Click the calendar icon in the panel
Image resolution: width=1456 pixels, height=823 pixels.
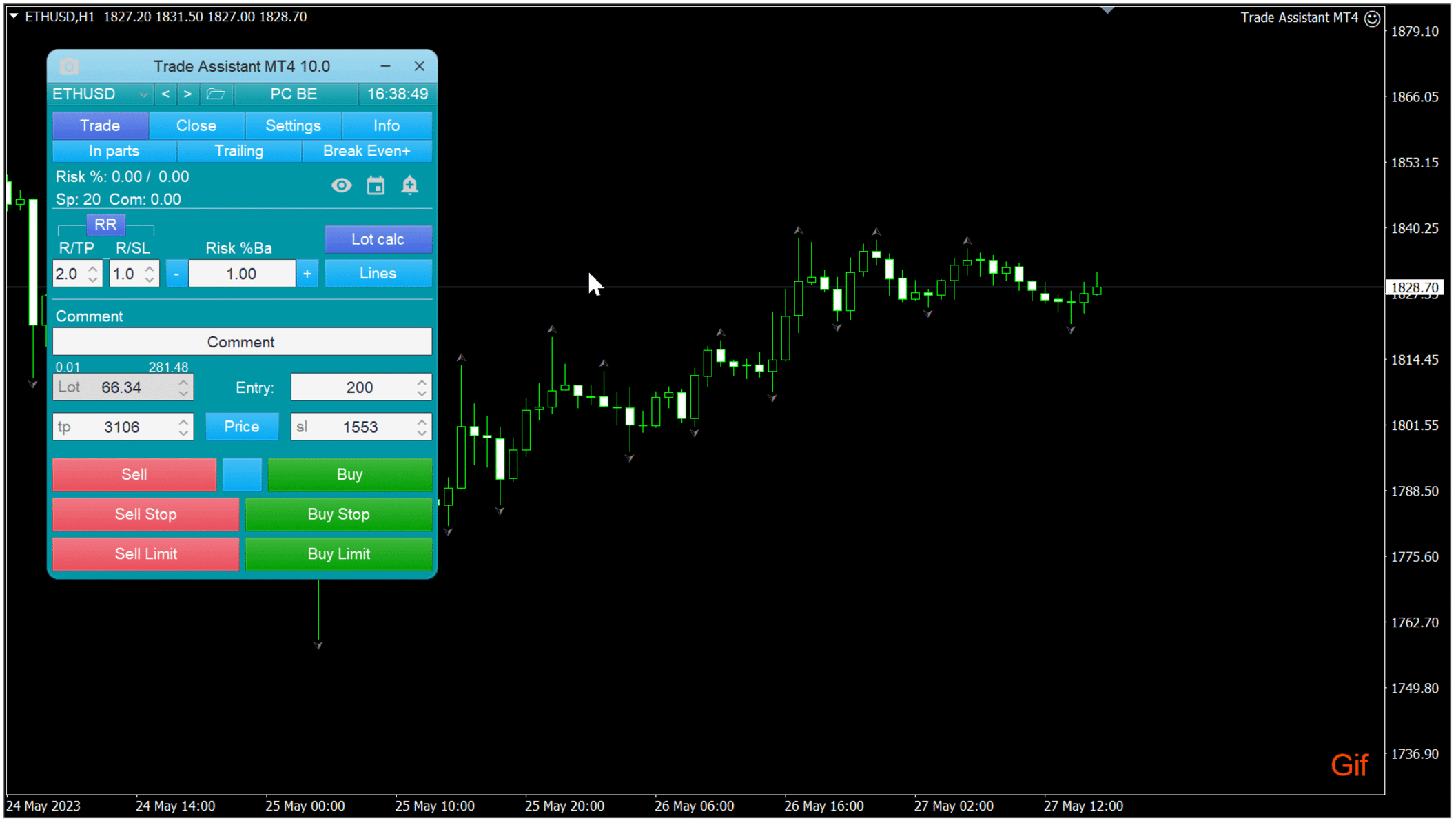pyautogui.click(x=376, y=185)
